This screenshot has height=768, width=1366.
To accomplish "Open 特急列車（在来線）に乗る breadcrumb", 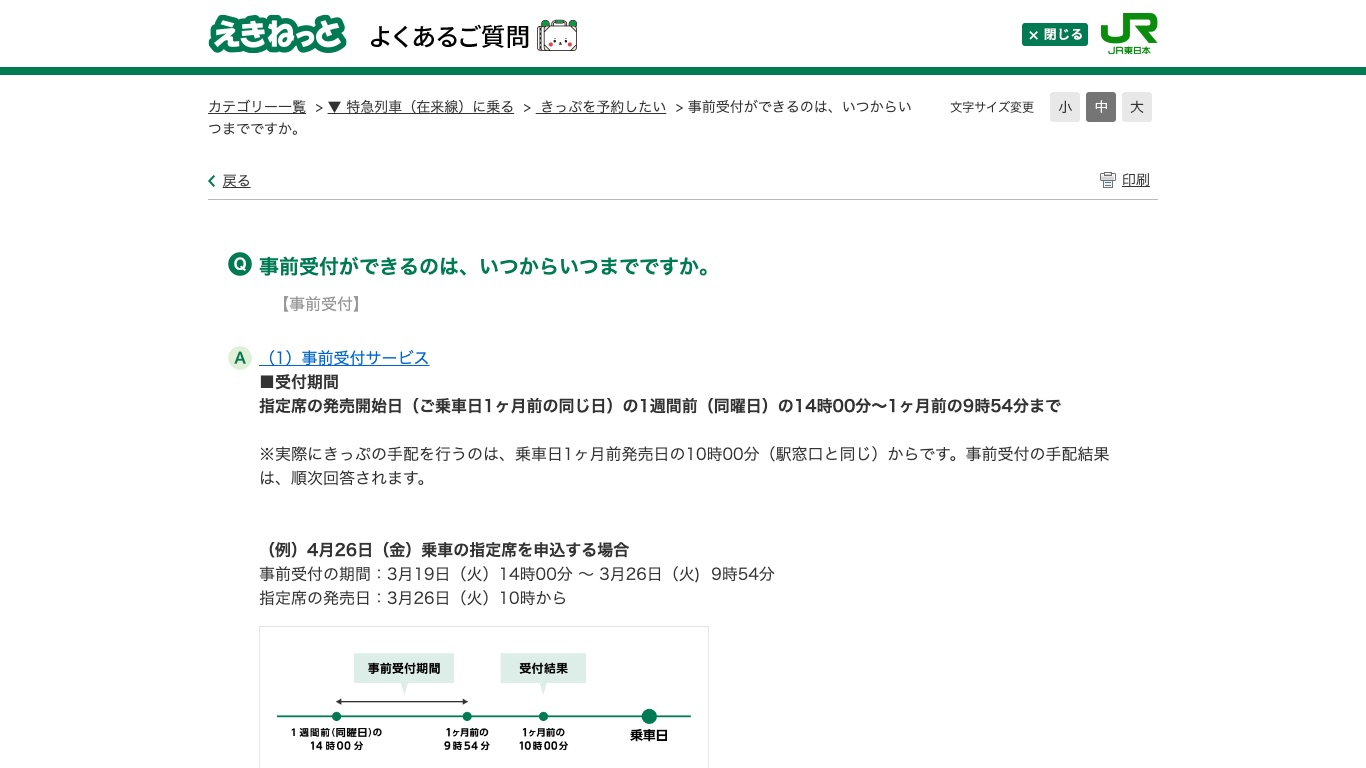I will (x=421, y=107).
